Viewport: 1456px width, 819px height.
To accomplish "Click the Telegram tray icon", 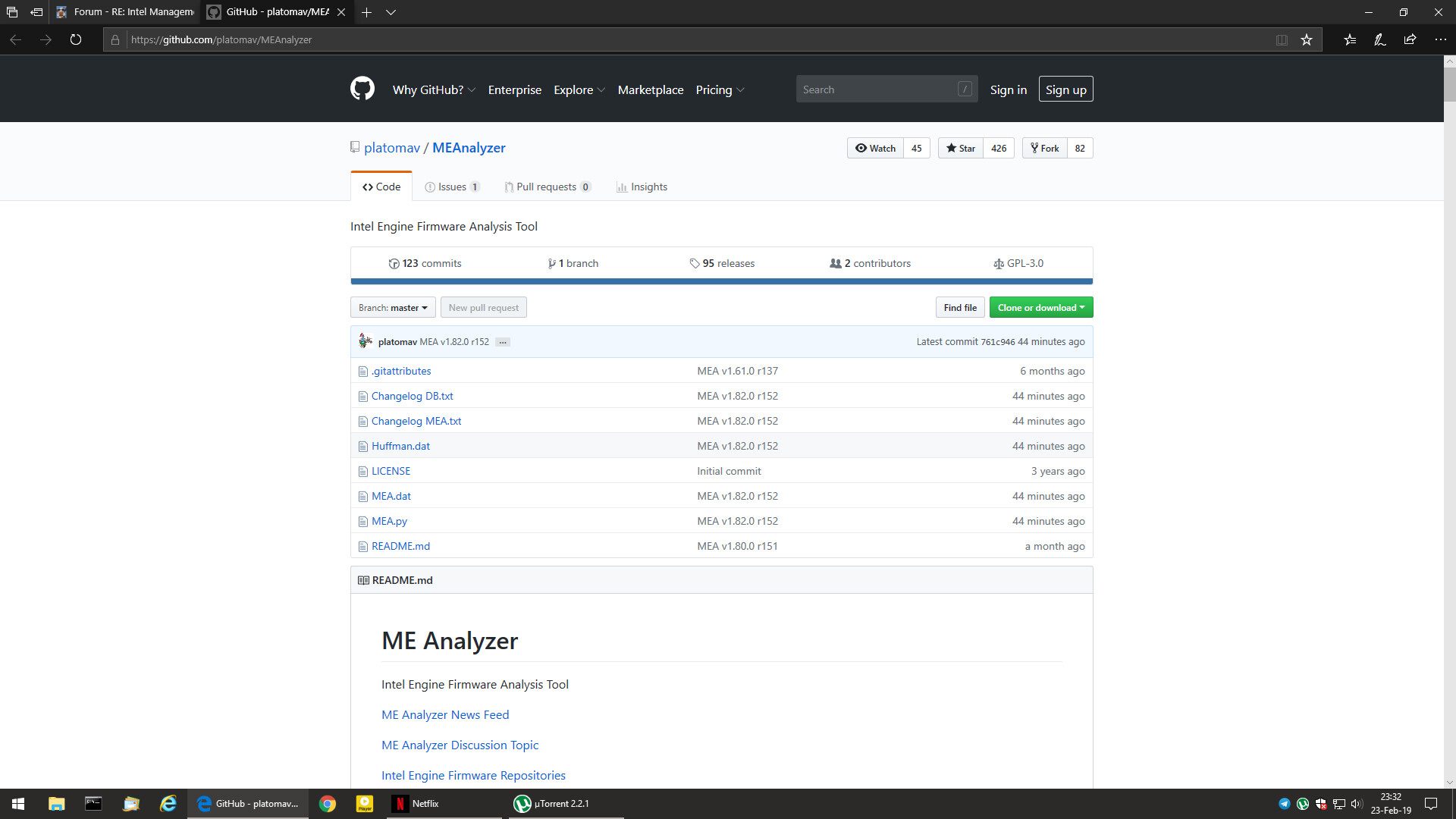I will coord(1284,804).
